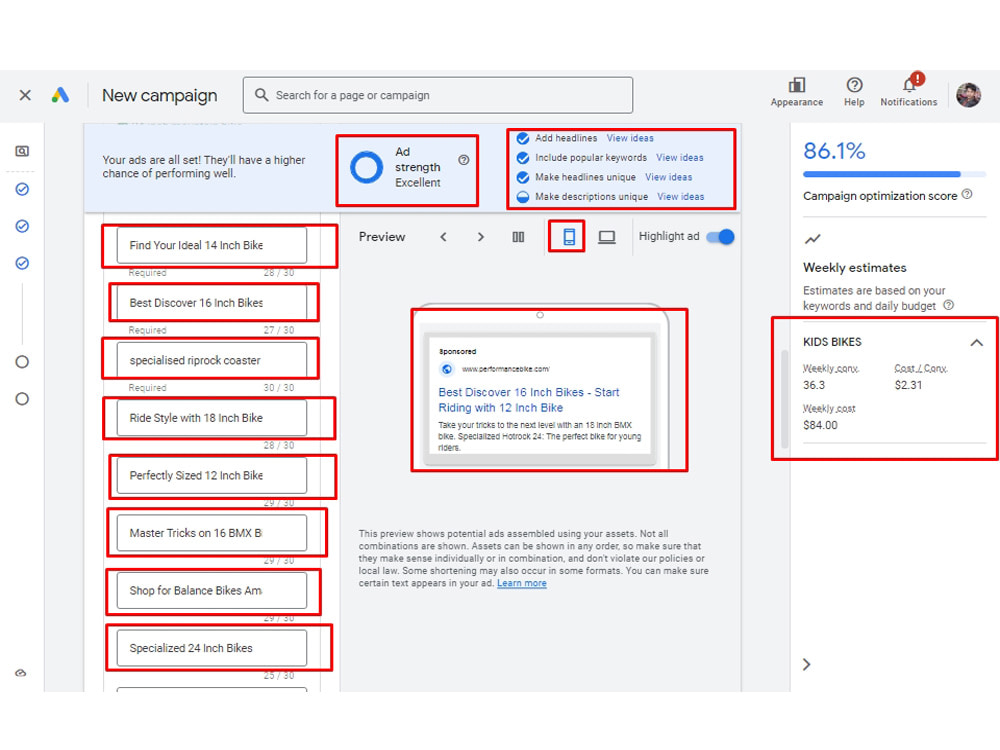The height and width of the screenshot is (750, 1000).
Task: Show next ad preview
Action: (x=481, y=237)
